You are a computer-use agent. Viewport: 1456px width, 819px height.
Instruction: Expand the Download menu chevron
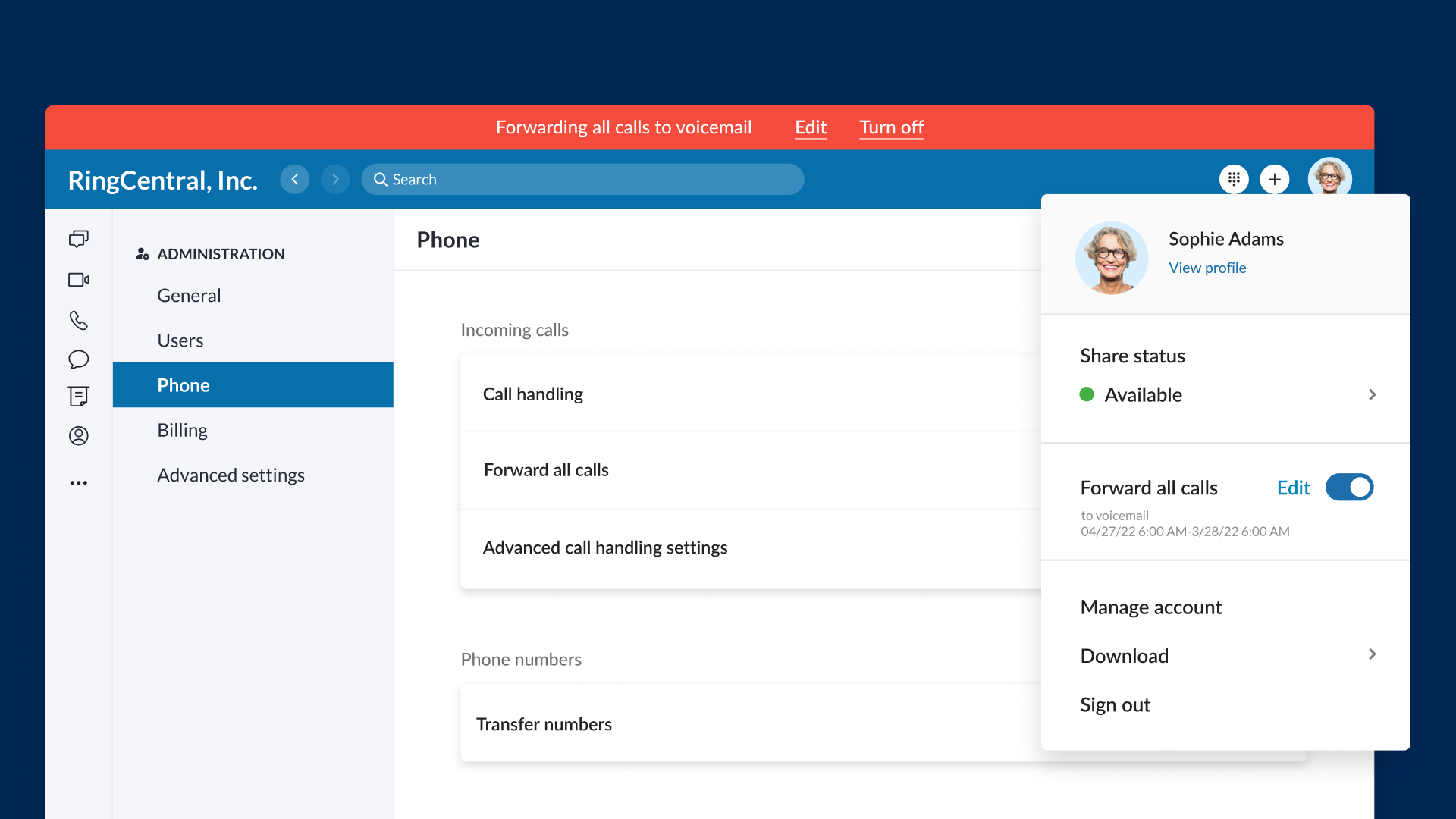coord(1374,655)
